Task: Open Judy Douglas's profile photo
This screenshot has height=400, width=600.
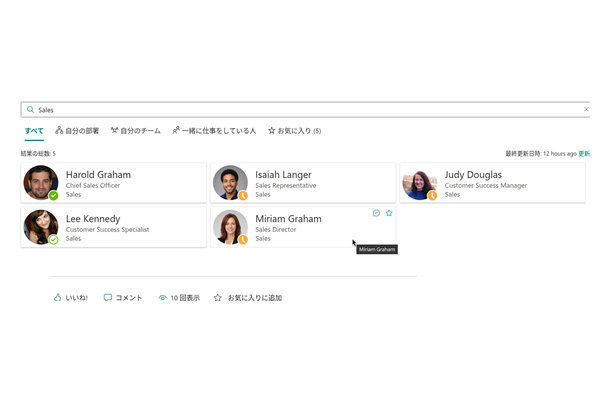Action: [x=420, y=185]
